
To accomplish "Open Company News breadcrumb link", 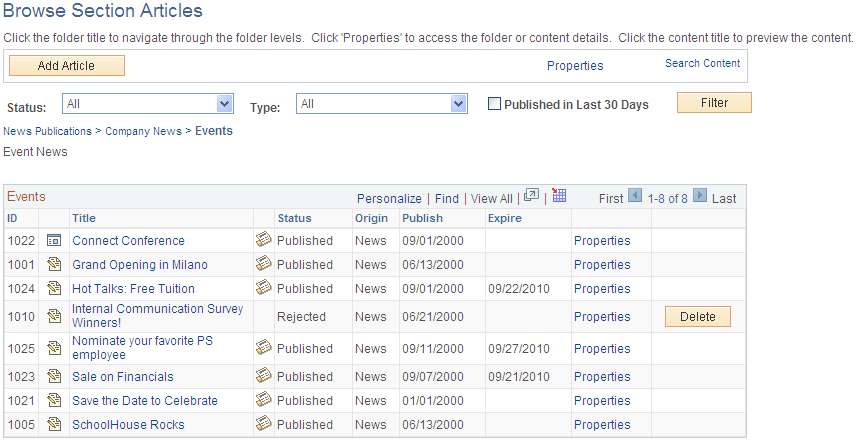I will pyautogui.click(x=144, y=131).
